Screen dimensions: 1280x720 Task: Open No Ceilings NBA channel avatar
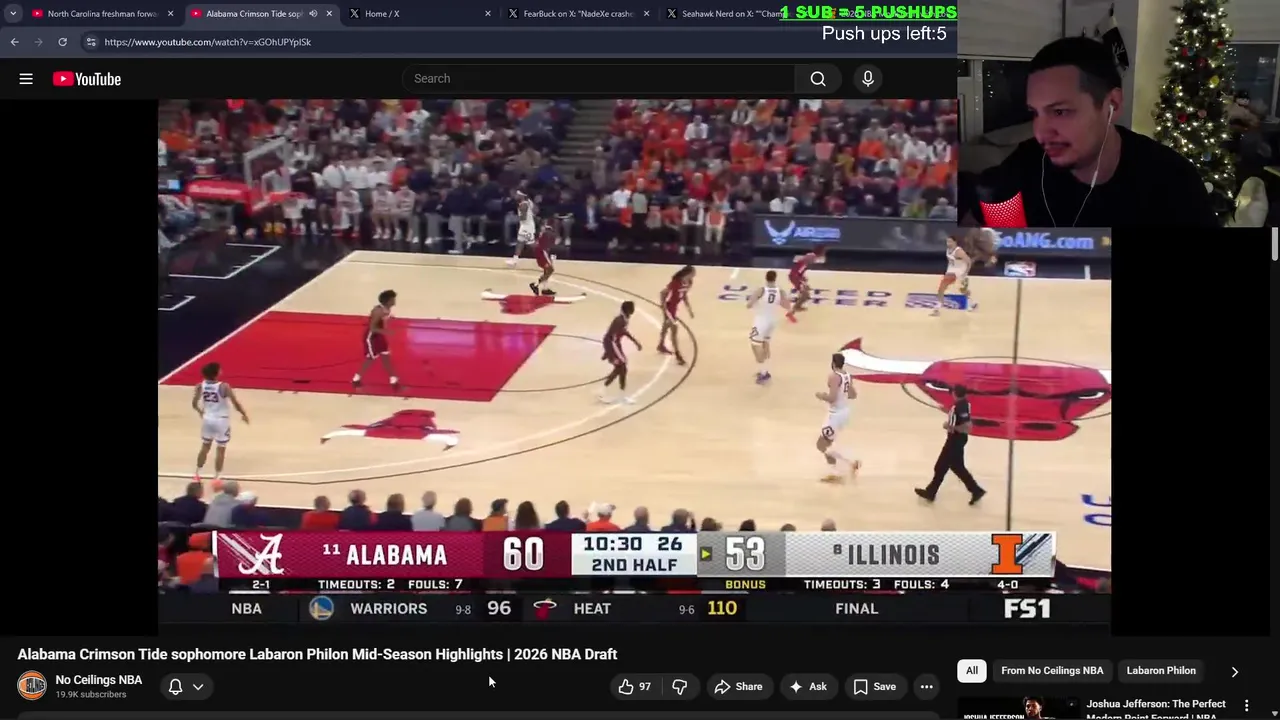(x=32, y=686)
